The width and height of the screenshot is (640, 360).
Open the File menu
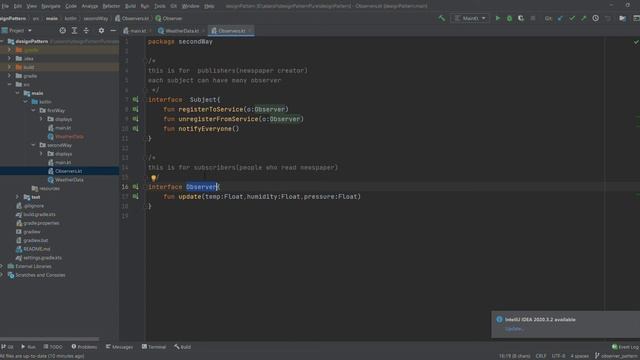[x=5, y=6]
